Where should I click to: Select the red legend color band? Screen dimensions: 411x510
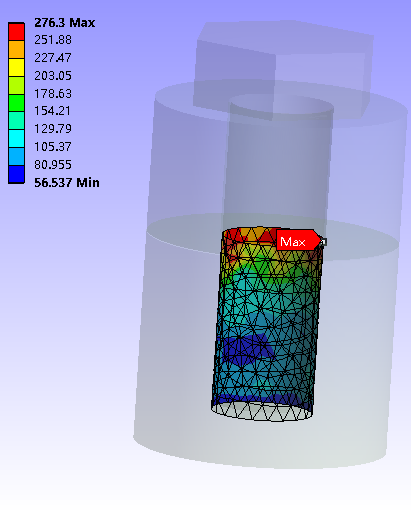click(16, 32)
